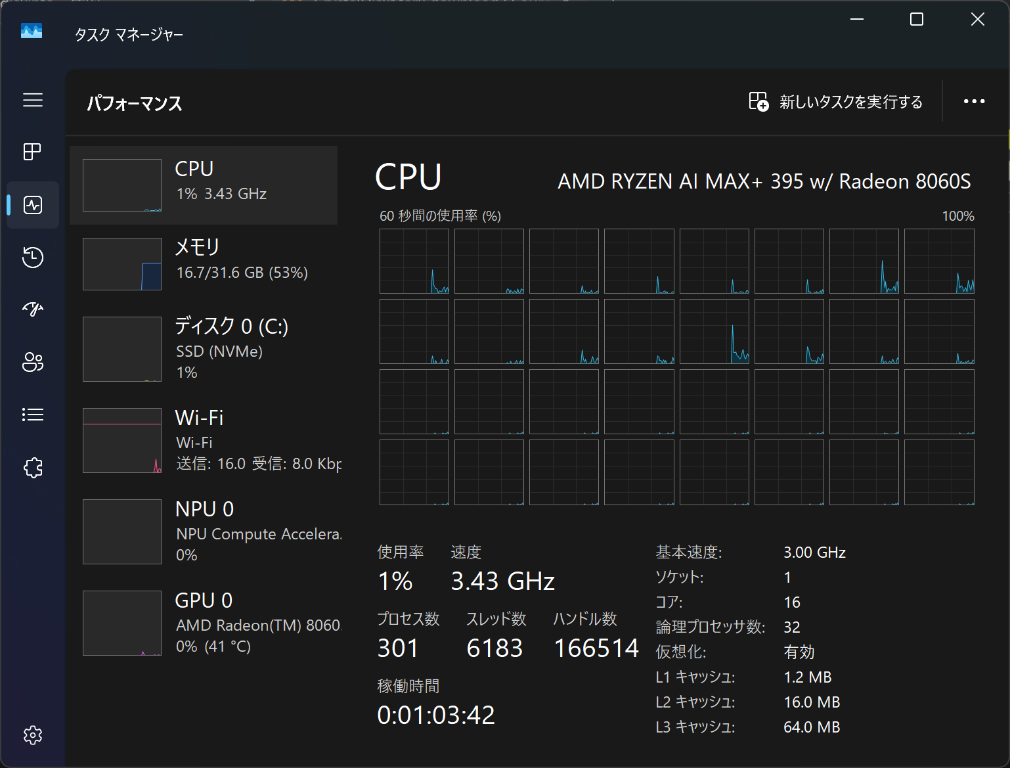Select the Performance page icon

click(x=33, y=205)
